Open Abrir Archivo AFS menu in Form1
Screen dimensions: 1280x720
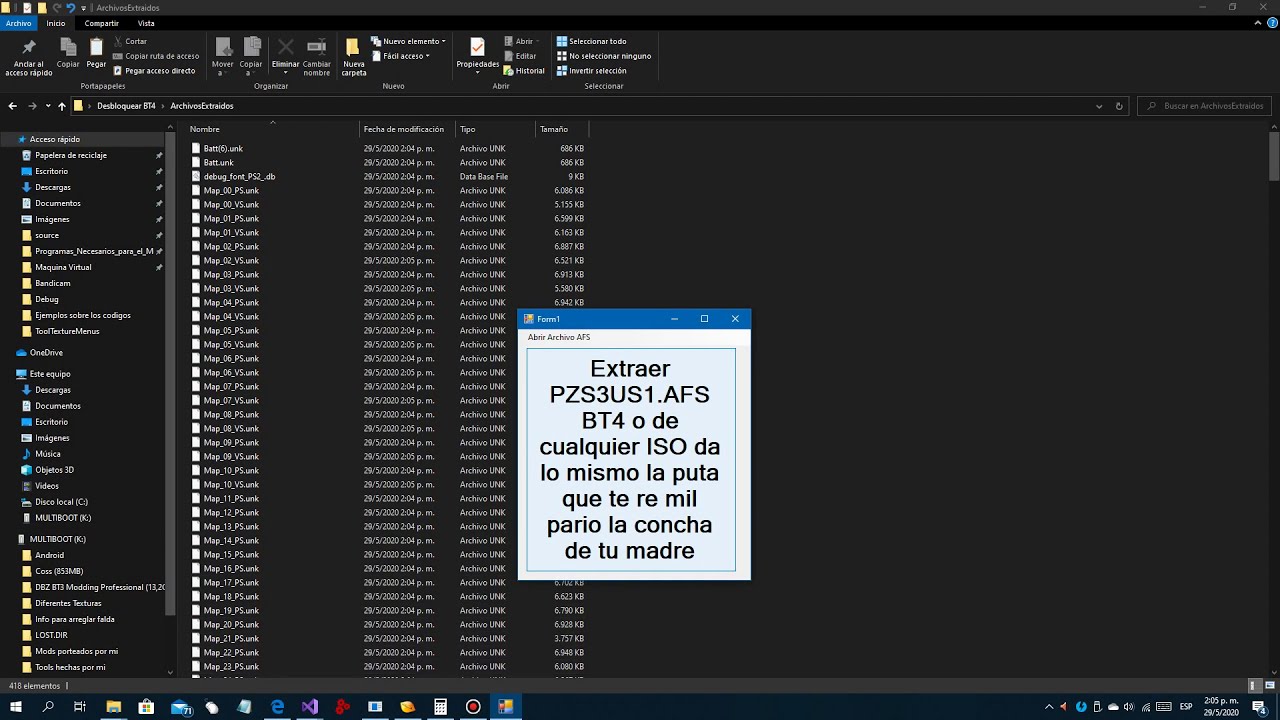(559, 337)
